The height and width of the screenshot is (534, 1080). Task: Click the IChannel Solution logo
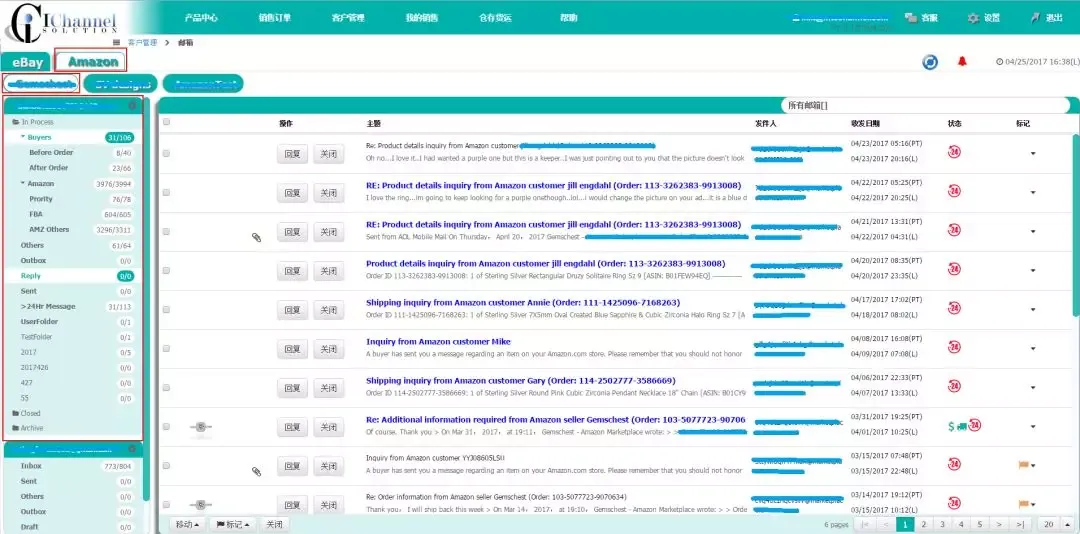[x=62, y=22]
